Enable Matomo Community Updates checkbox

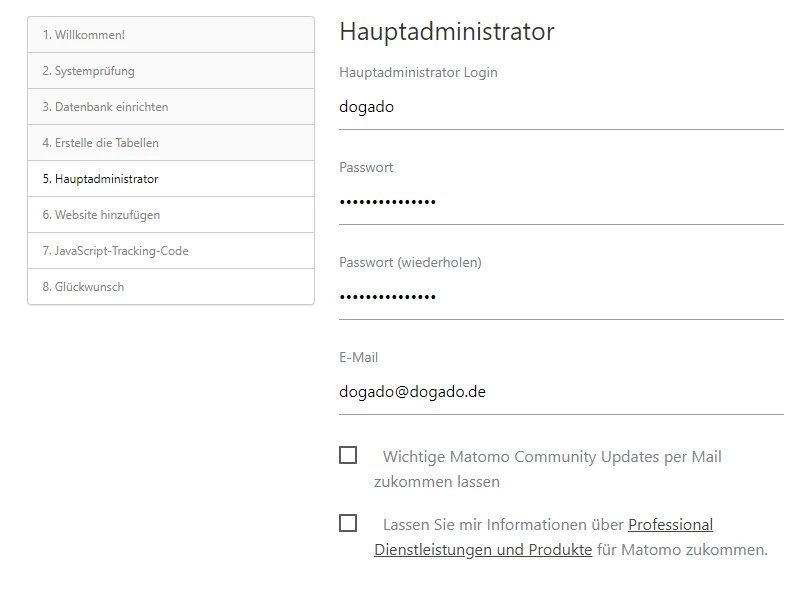[x=348, y=455]
